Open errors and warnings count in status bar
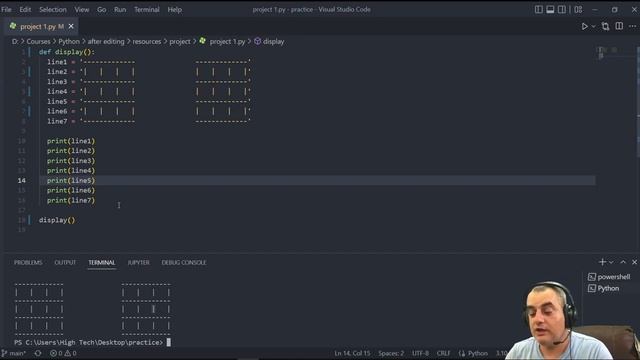 click(x=63, y=353)
